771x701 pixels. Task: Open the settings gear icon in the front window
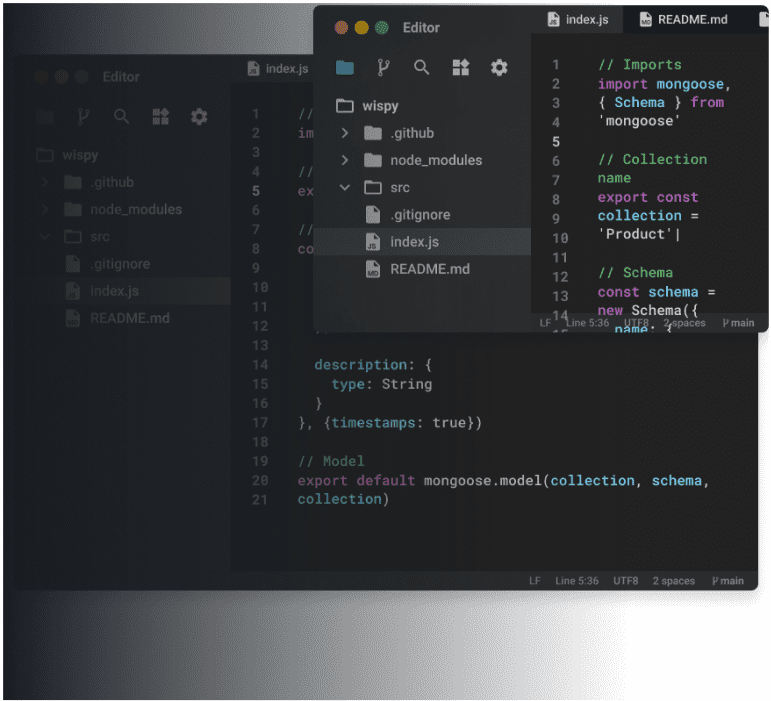click(499, 68)
